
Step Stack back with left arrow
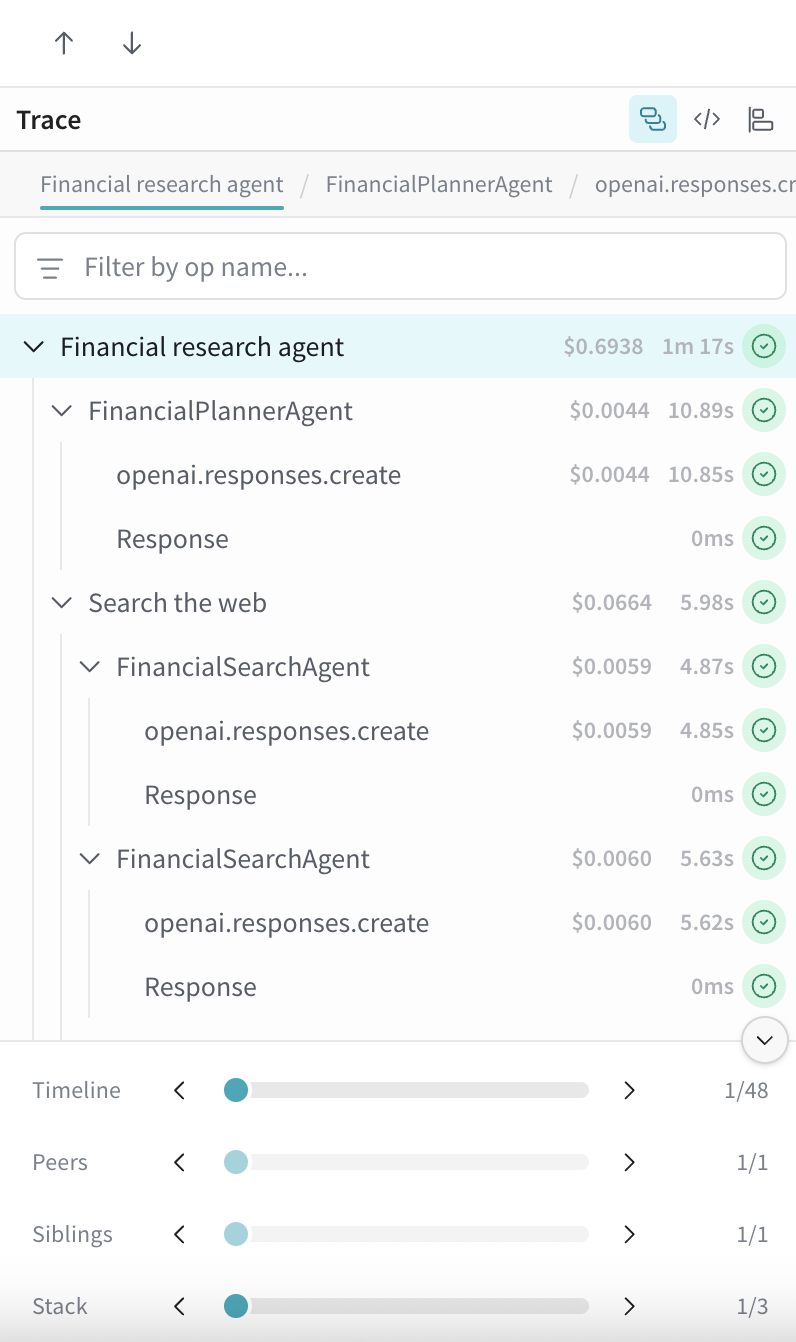180,1306
